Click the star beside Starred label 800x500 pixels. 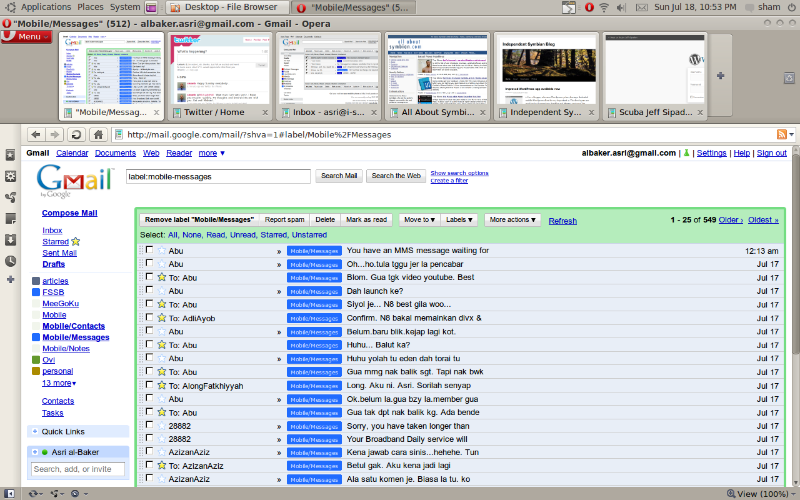click(76, 241)
